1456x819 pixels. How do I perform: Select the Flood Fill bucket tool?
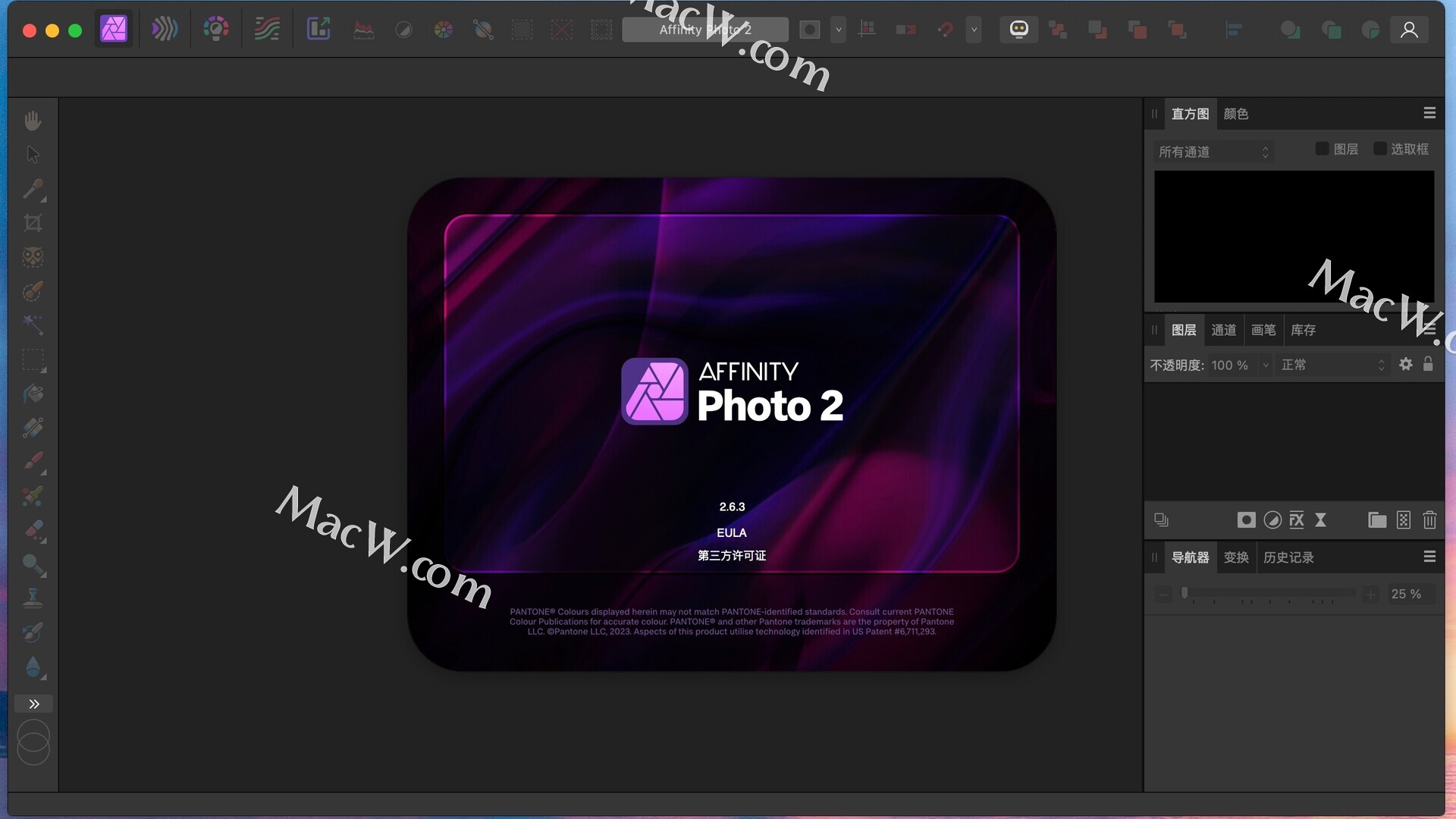pyautogui.click(x=33, y=394)
